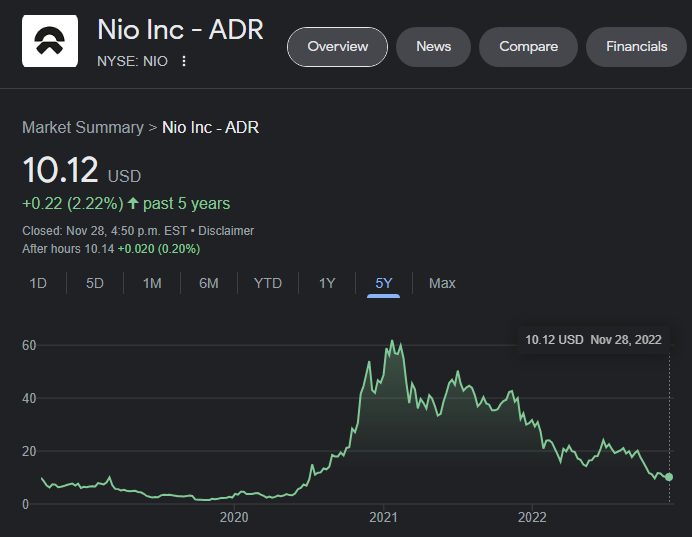This screenshot has height=537, width=692.
Task: Click the Nio logo icon
Action: [50, 41]
